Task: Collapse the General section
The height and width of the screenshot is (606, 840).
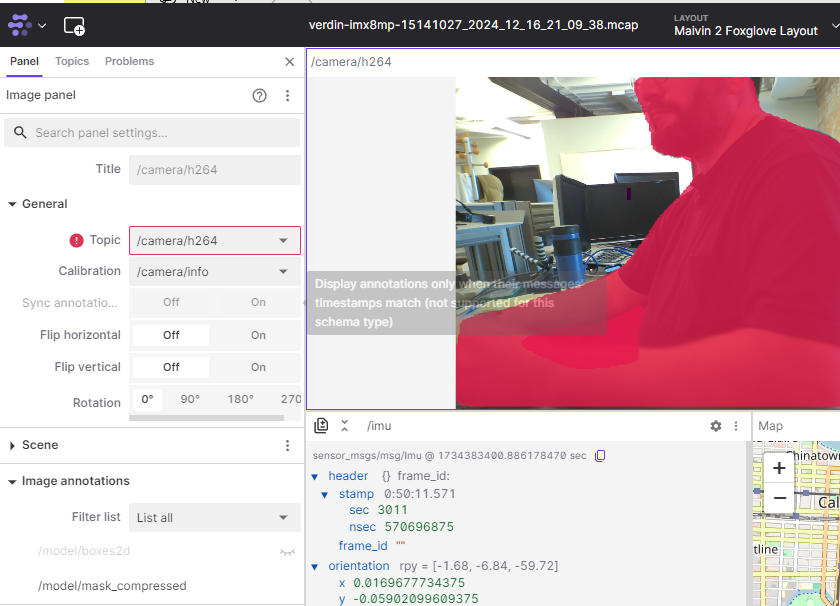Action: [x=13, y=204]
